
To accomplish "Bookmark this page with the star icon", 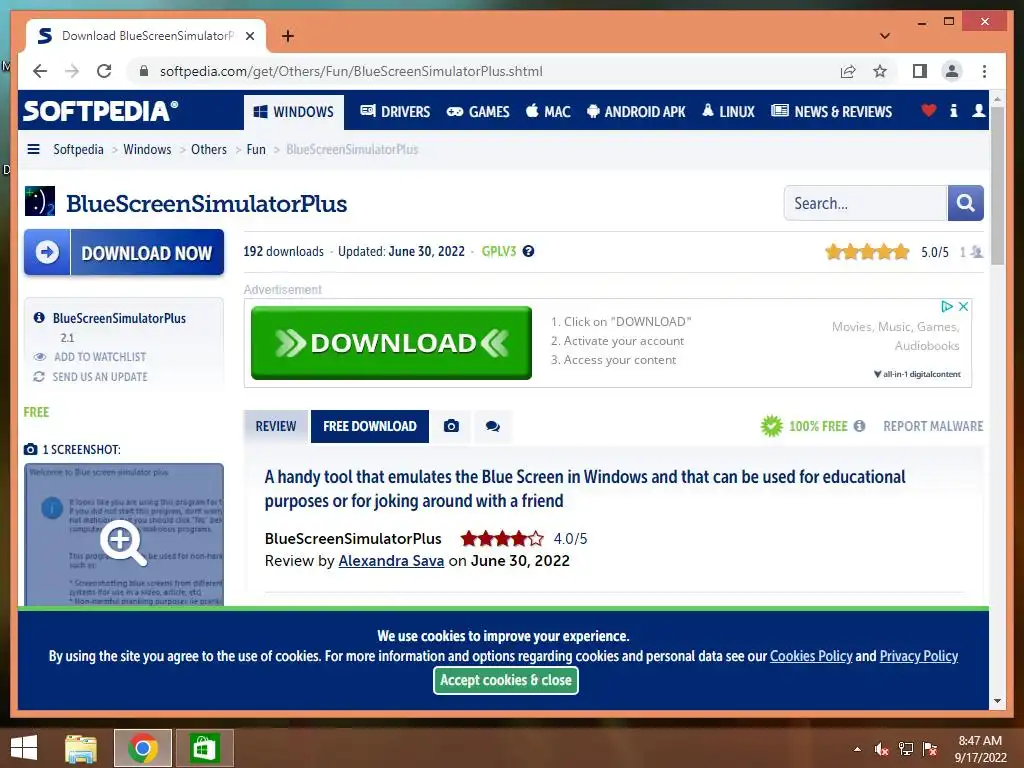I will 880,71.
